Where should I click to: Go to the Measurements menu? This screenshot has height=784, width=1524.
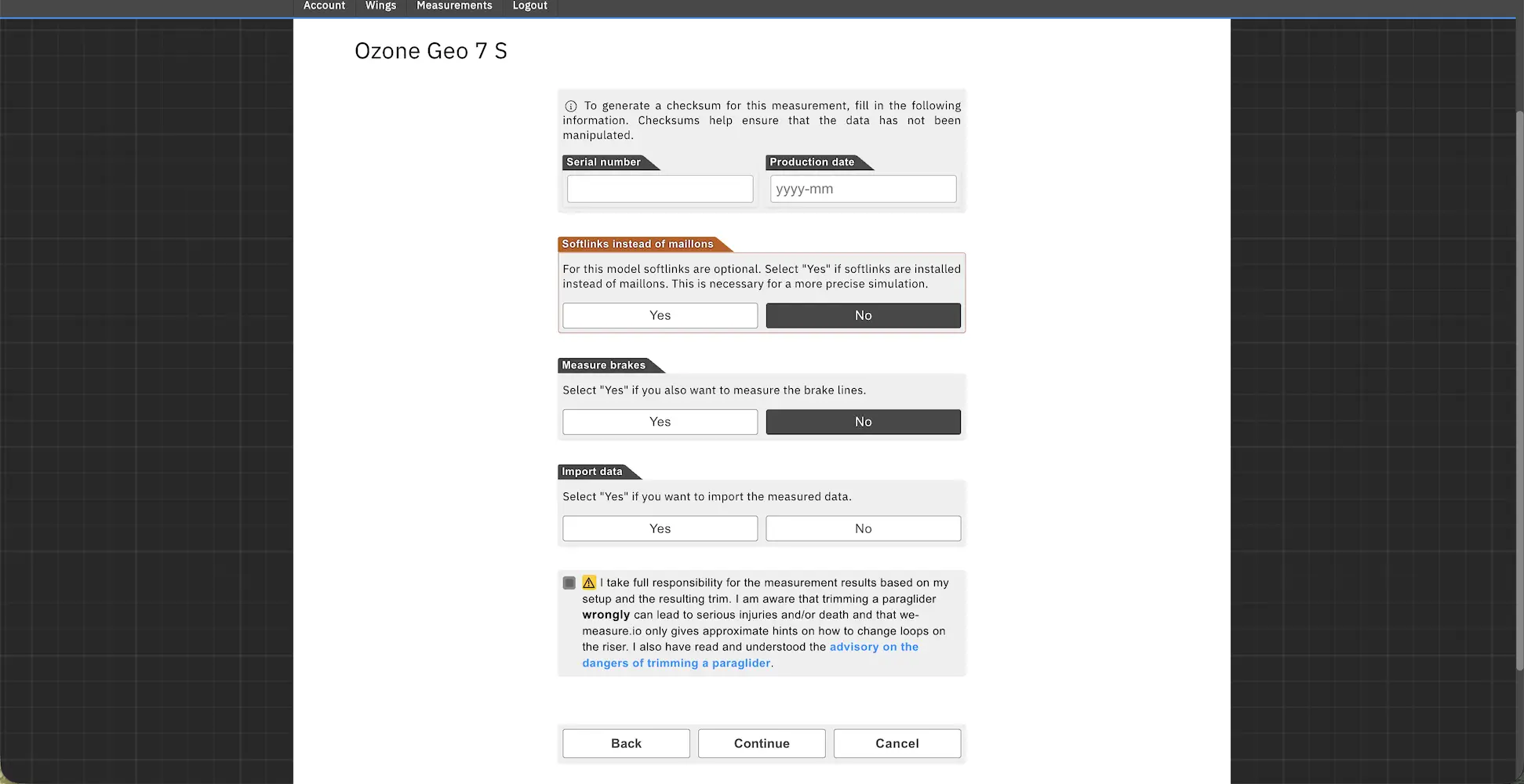coord(454,6)
